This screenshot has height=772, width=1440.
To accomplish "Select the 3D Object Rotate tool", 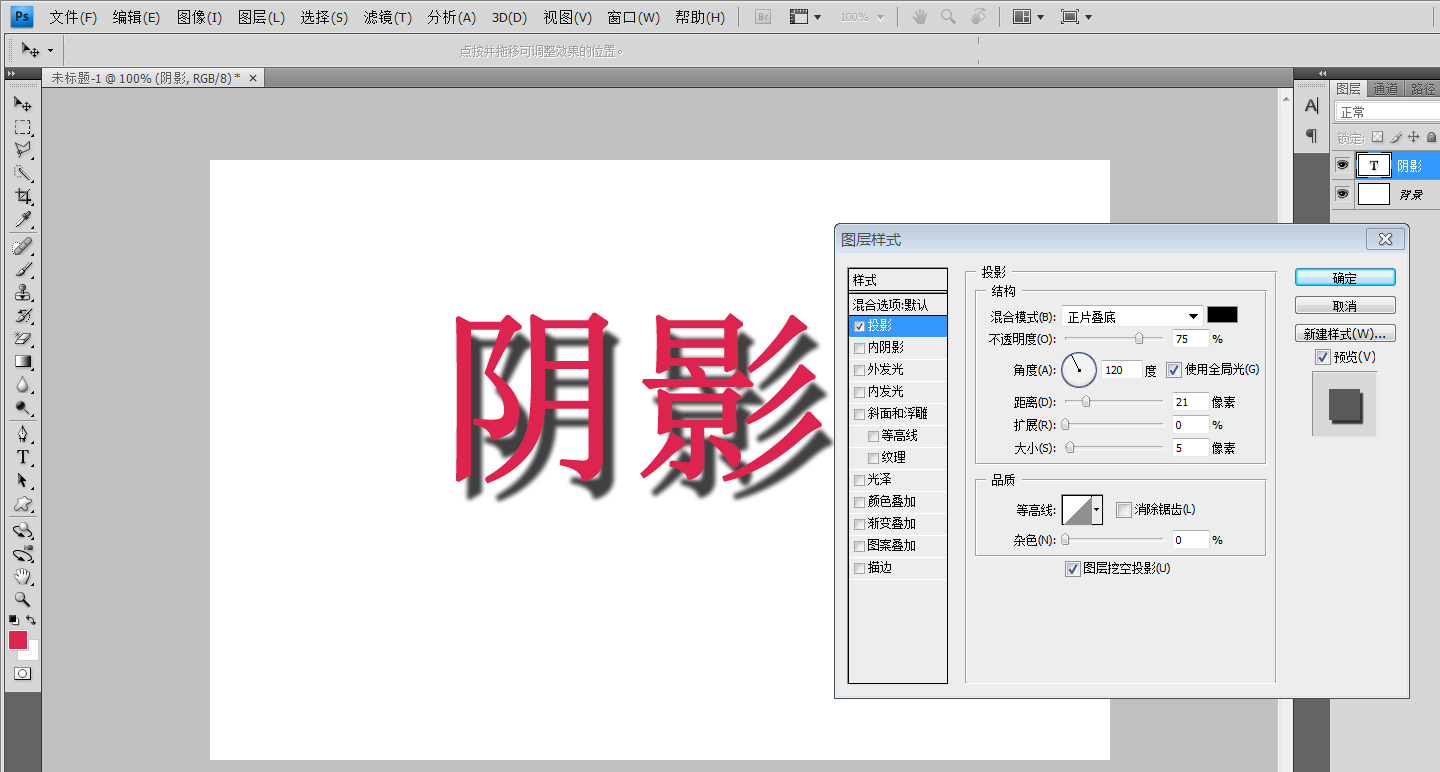I will 22,530.
